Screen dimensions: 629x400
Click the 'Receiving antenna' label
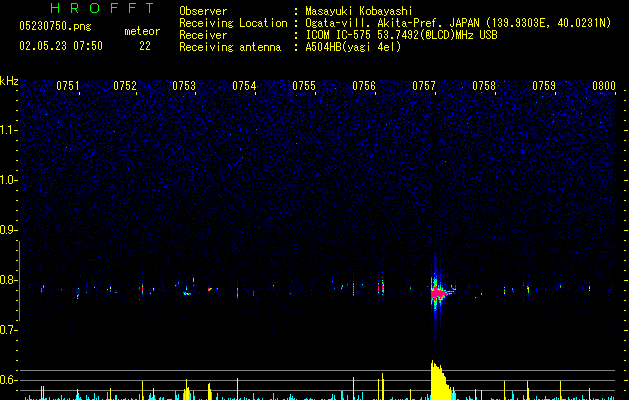coord(230,47)
